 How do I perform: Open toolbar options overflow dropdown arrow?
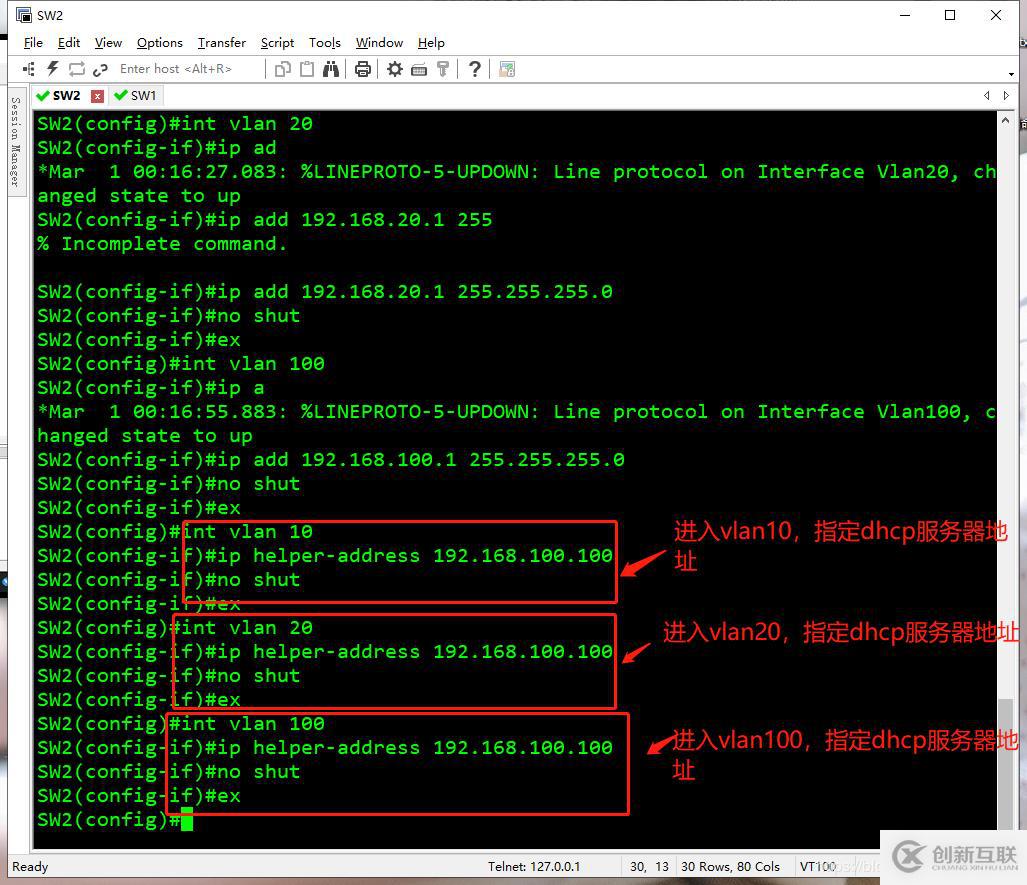tap(1011, 74)
